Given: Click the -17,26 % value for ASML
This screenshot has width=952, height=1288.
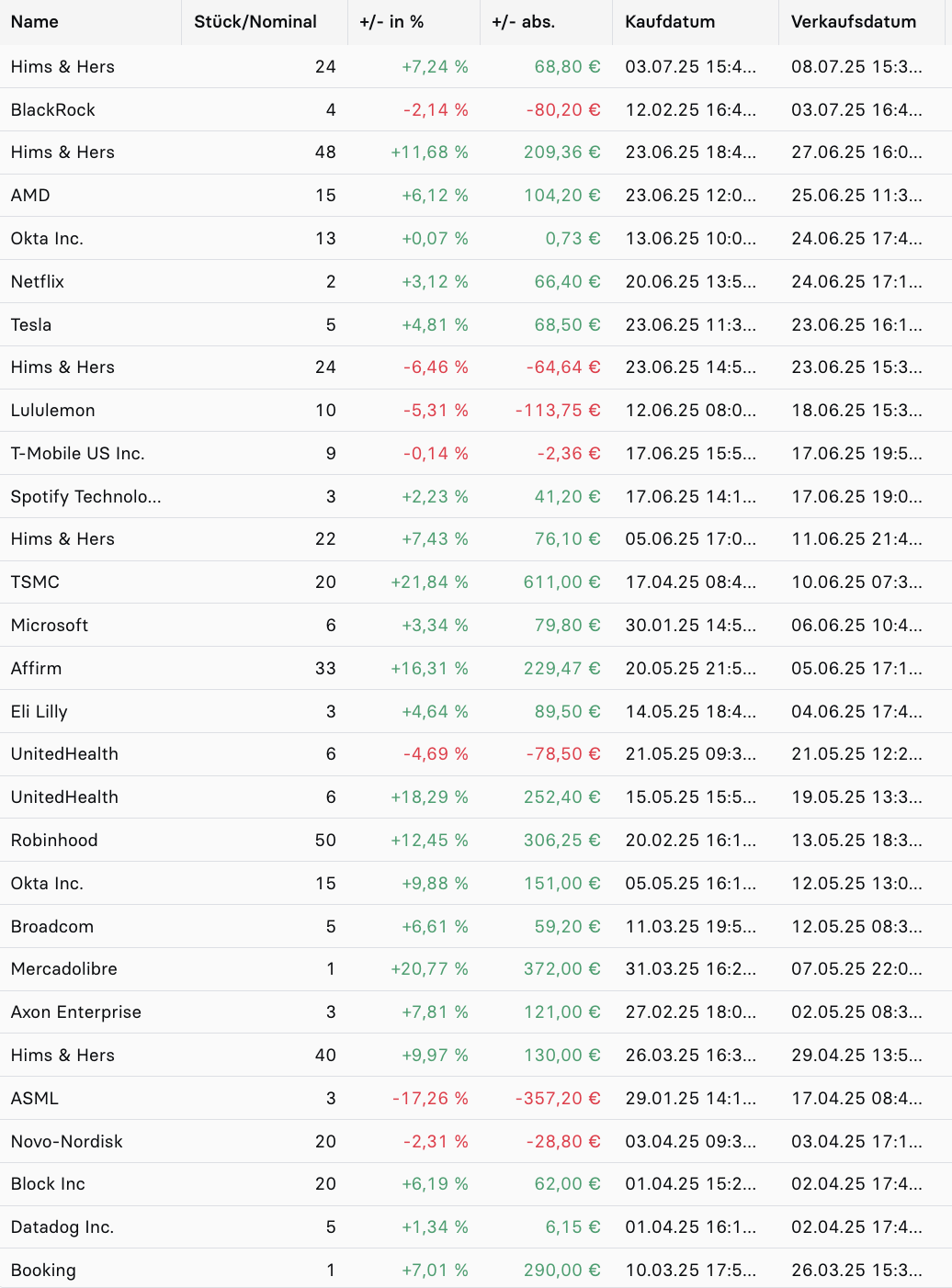Looking at the screenshot, I should pyautogui.click(x=430, y=1099).
